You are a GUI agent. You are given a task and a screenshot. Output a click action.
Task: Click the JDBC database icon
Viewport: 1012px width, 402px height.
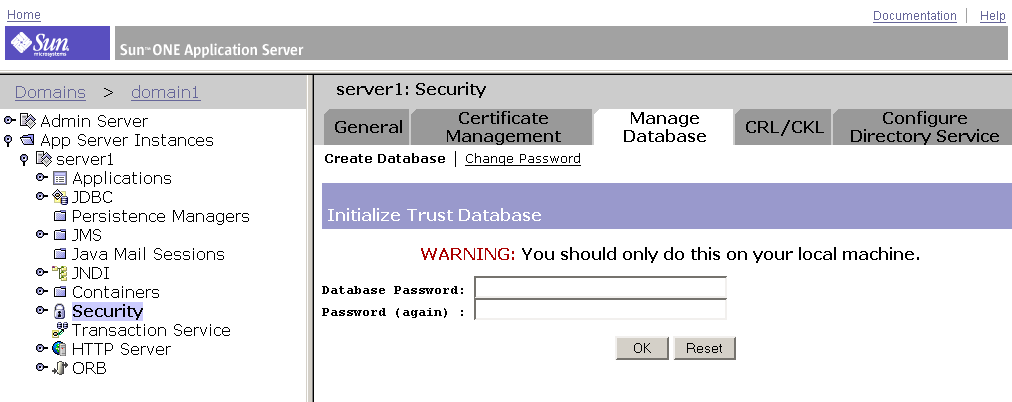tap(59, 197)
